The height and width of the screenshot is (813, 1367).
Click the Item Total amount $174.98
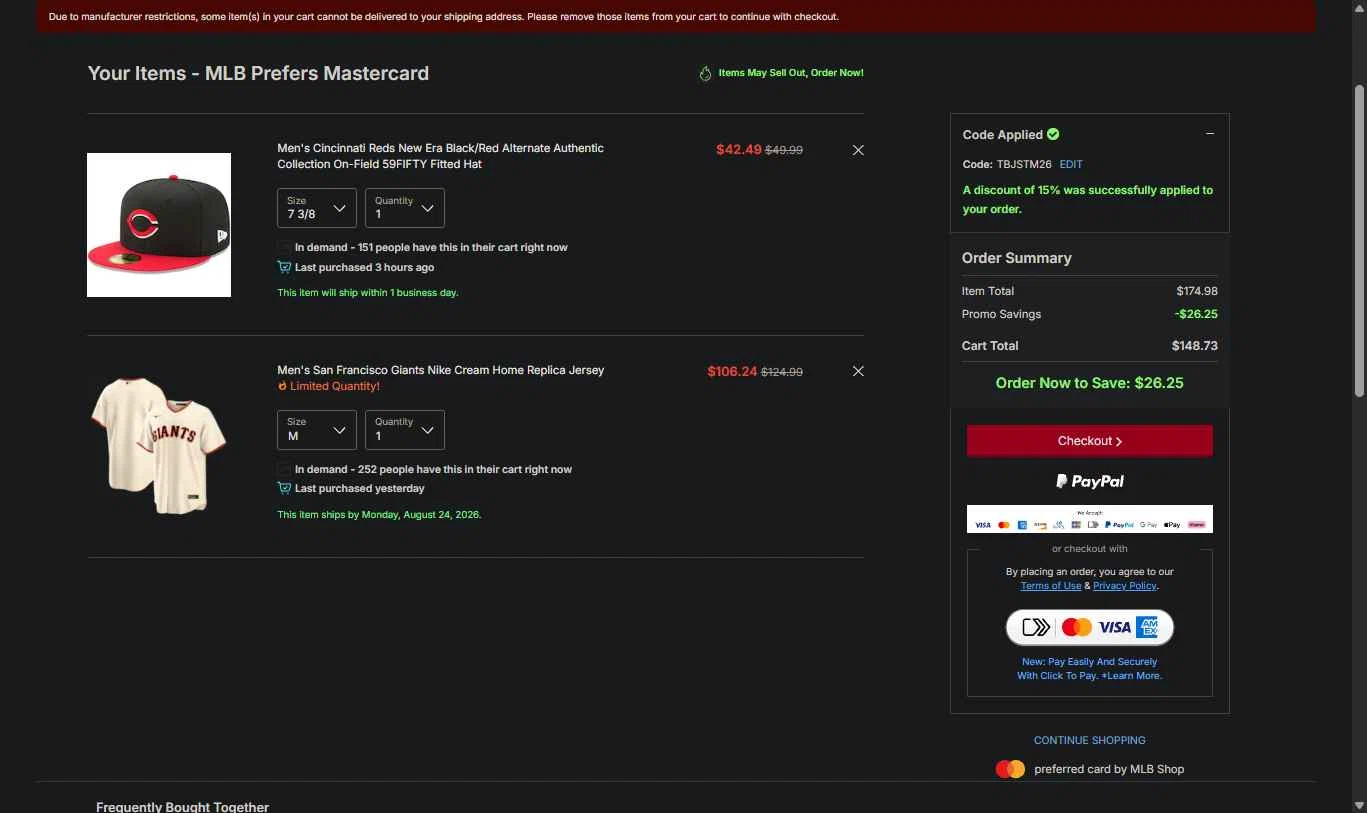coord(1197,291)
